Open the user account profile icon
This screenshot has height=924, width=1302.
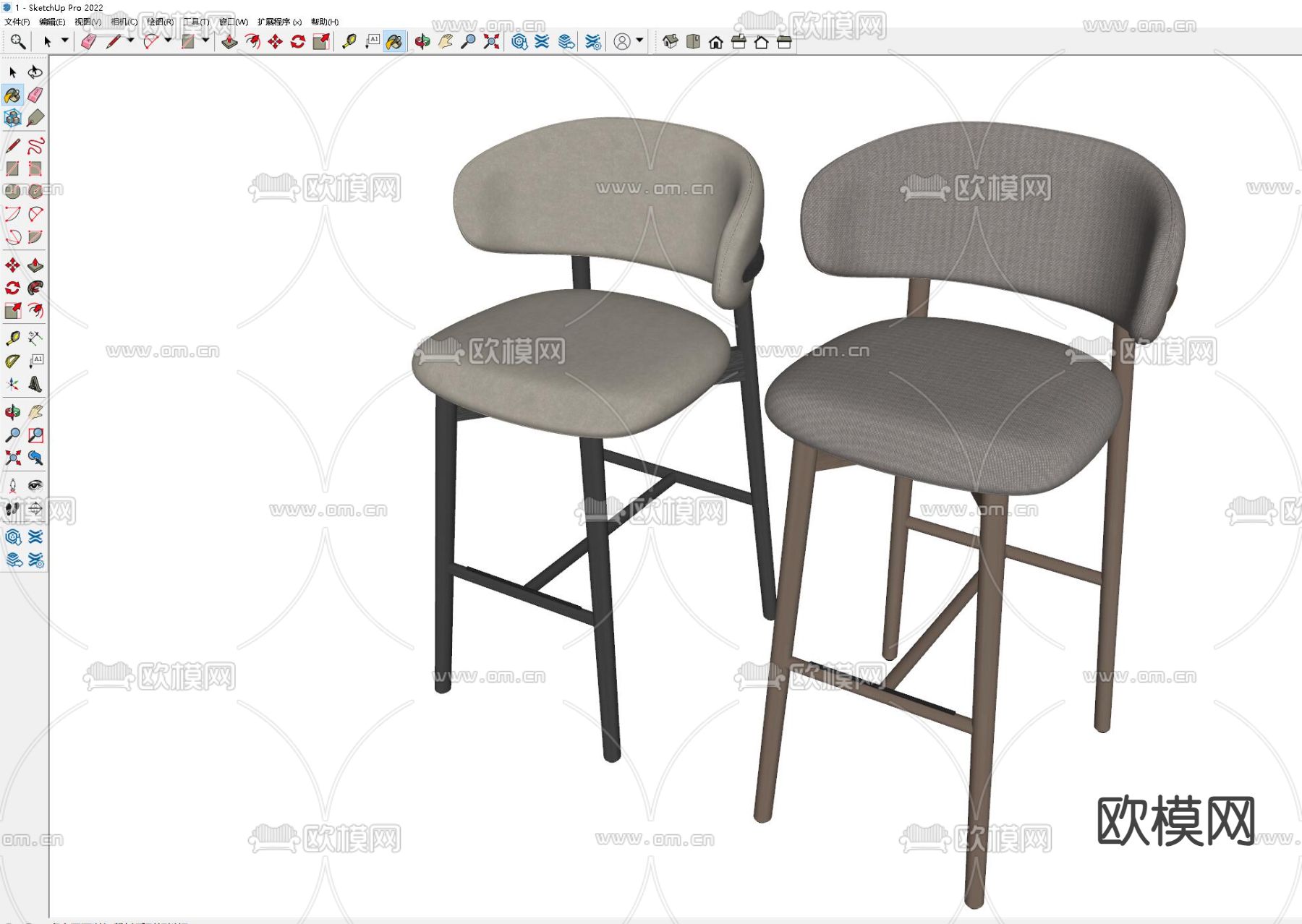[x=622, y=42]
